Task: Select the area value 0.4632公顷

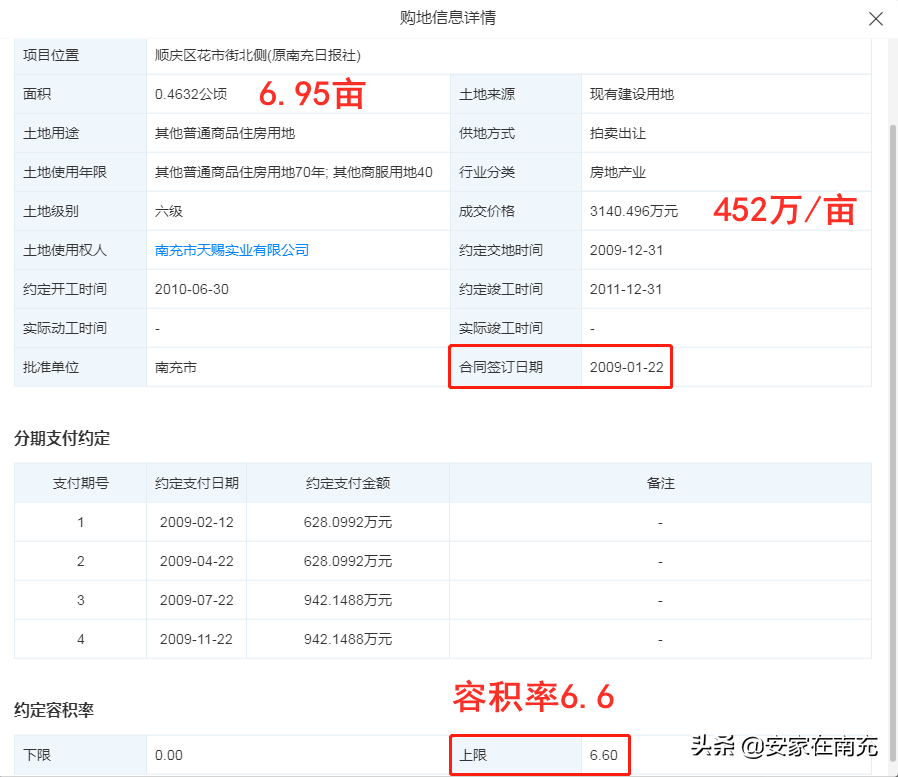Action: pos(191,94)
